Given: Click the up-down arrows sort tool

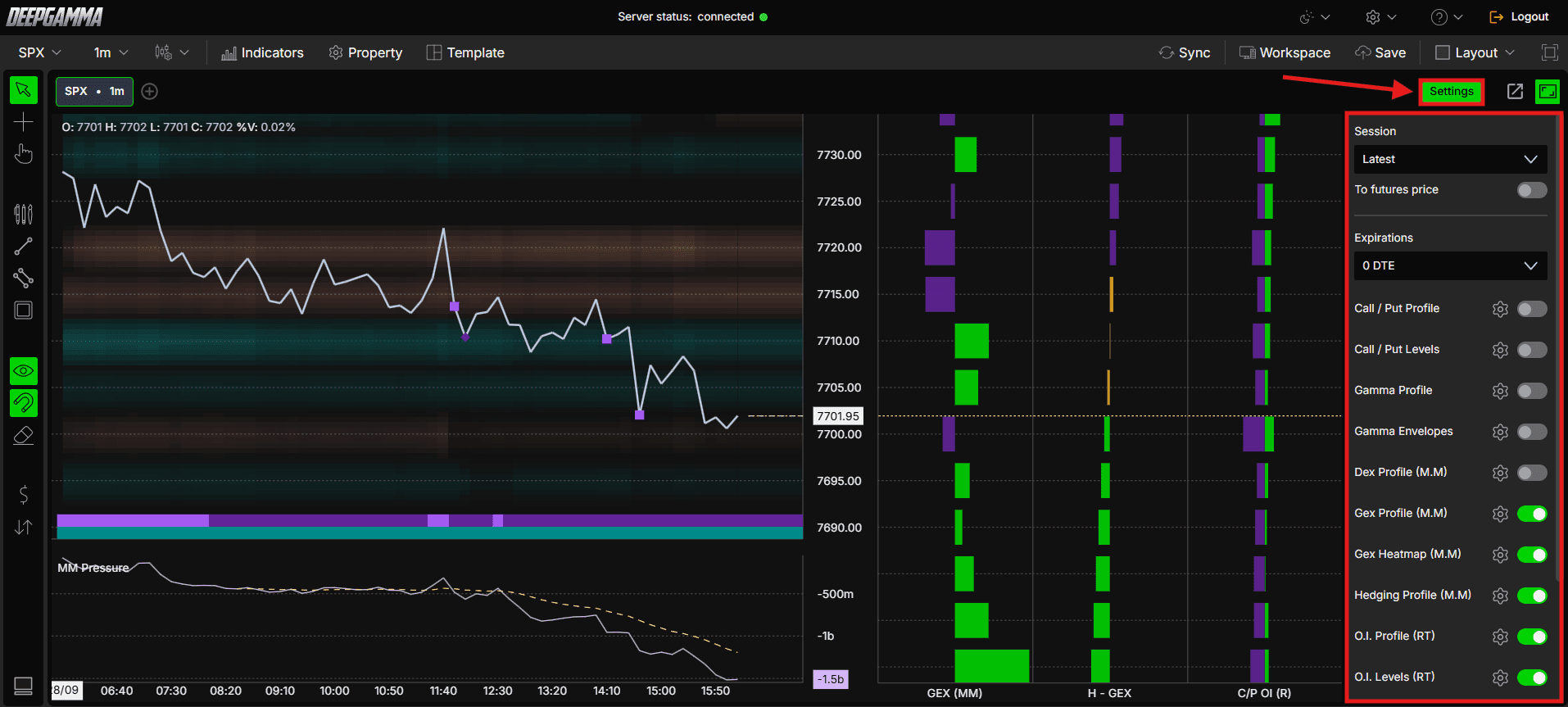Looking at the screenshot, I should 24,527.
